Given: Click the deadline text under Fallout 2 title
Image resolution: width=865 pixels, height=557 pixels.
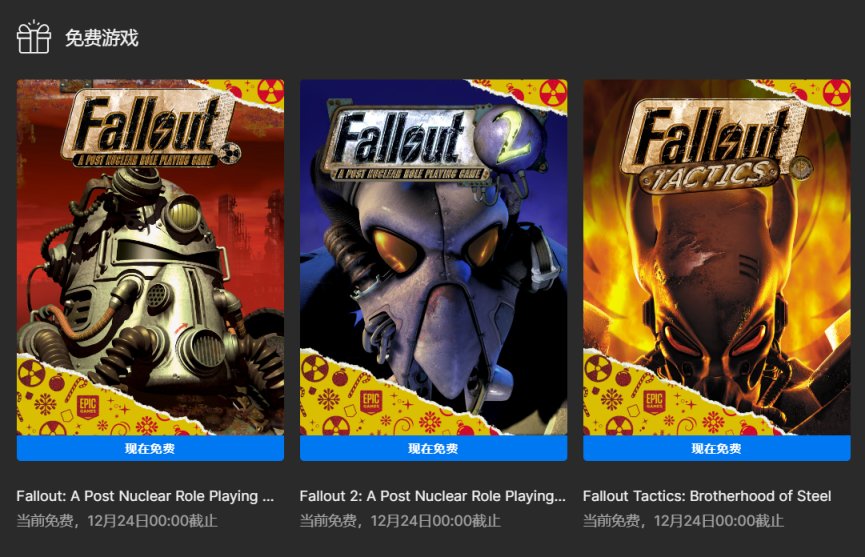Looking at the screenshot, I should coord(400,521).
